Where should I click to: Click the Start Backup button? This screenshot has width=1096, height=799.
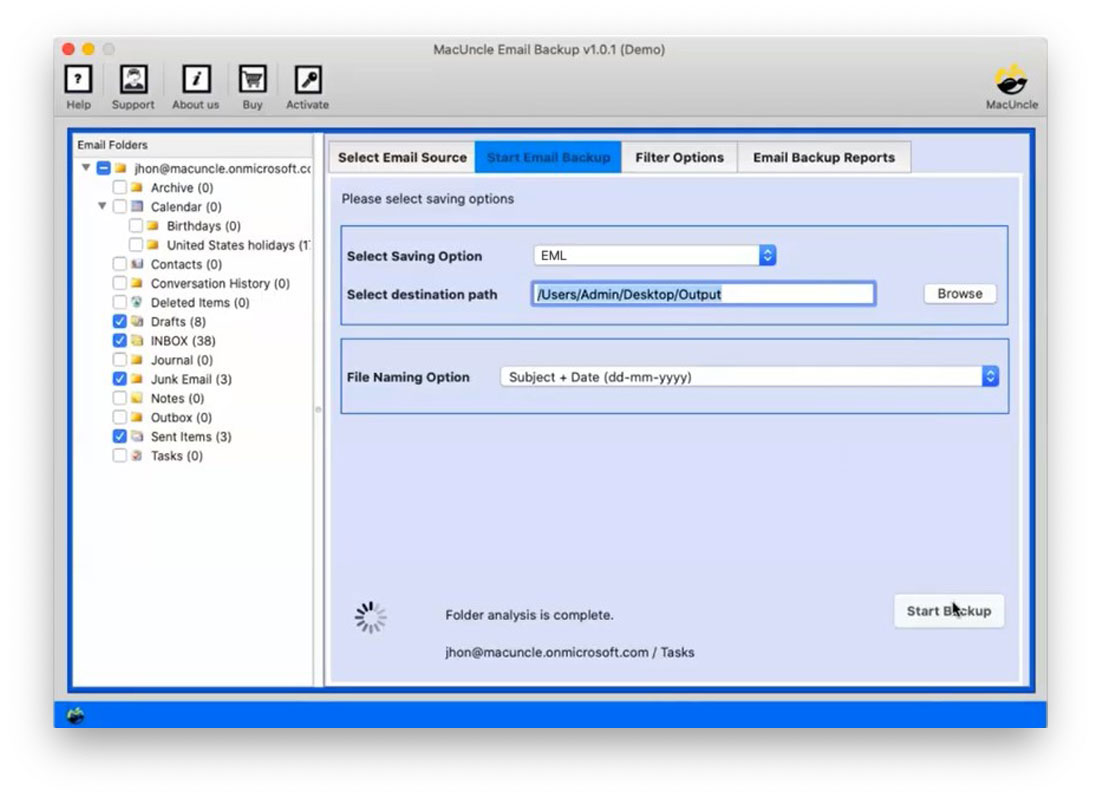click(x=949, y=611)
